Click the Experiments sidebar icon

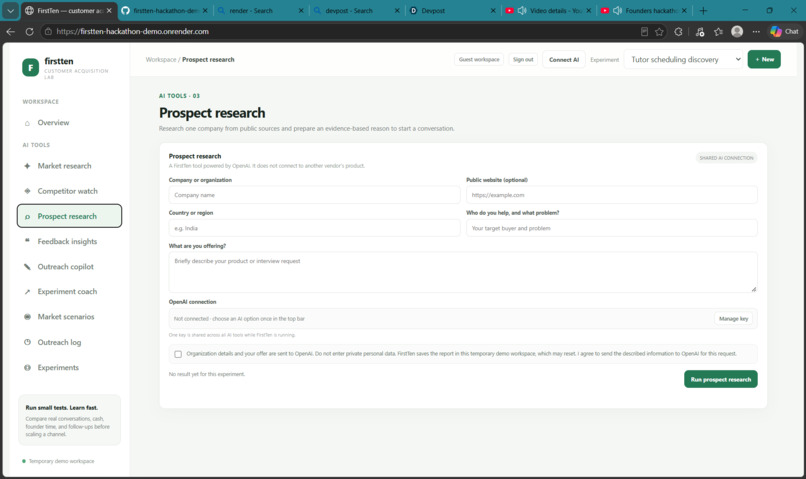[27, 367]
